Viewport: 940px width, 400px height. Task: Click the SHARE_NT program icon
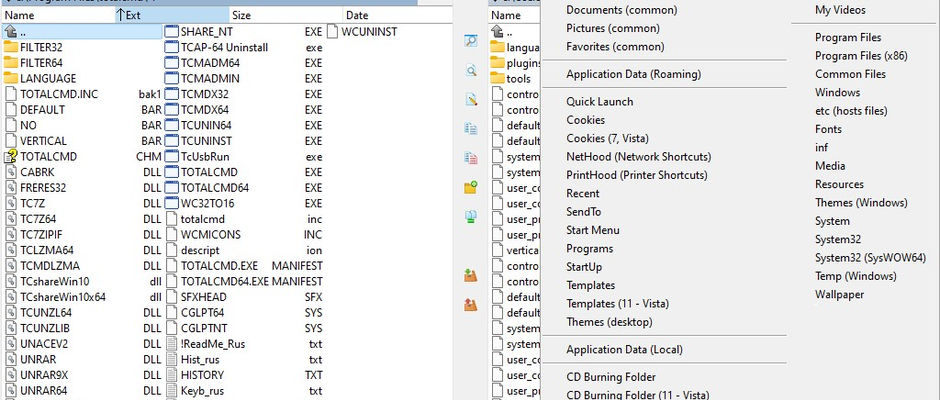(x=171, y=32)
